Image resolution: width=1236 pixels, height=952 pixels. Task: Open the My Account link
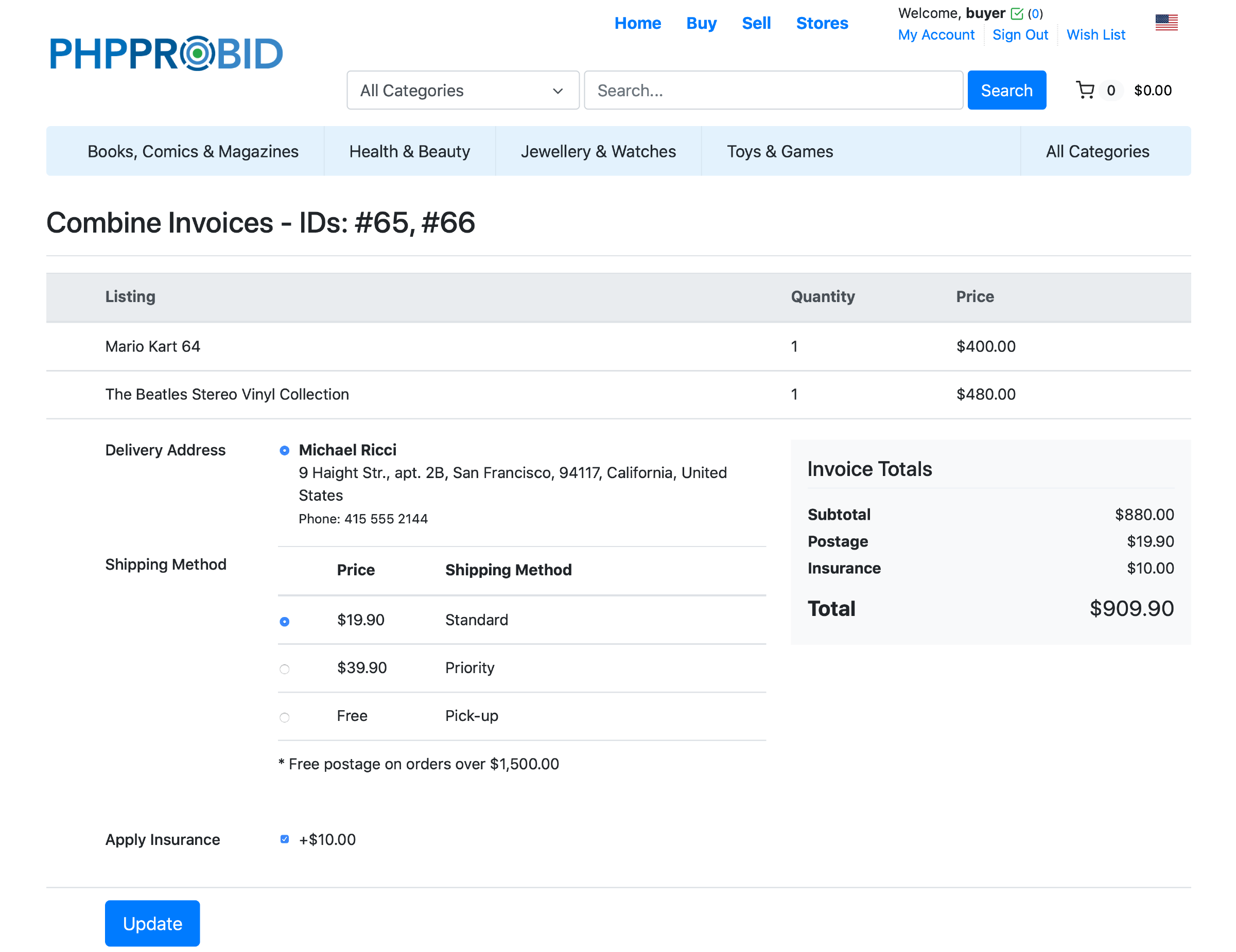(935, 35)
